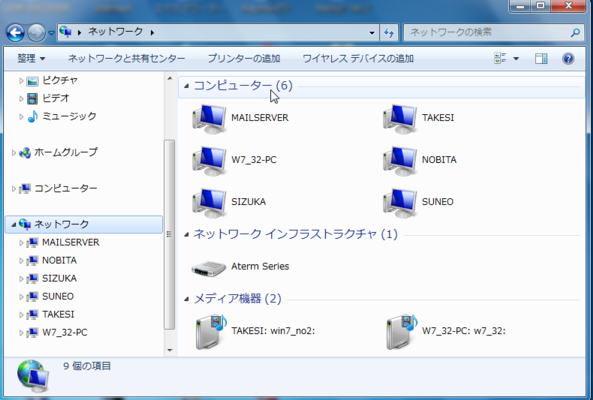The image size is (593, 400).
Task: Expand the コンピューター tree node
Action: click(x=13, y=189)
